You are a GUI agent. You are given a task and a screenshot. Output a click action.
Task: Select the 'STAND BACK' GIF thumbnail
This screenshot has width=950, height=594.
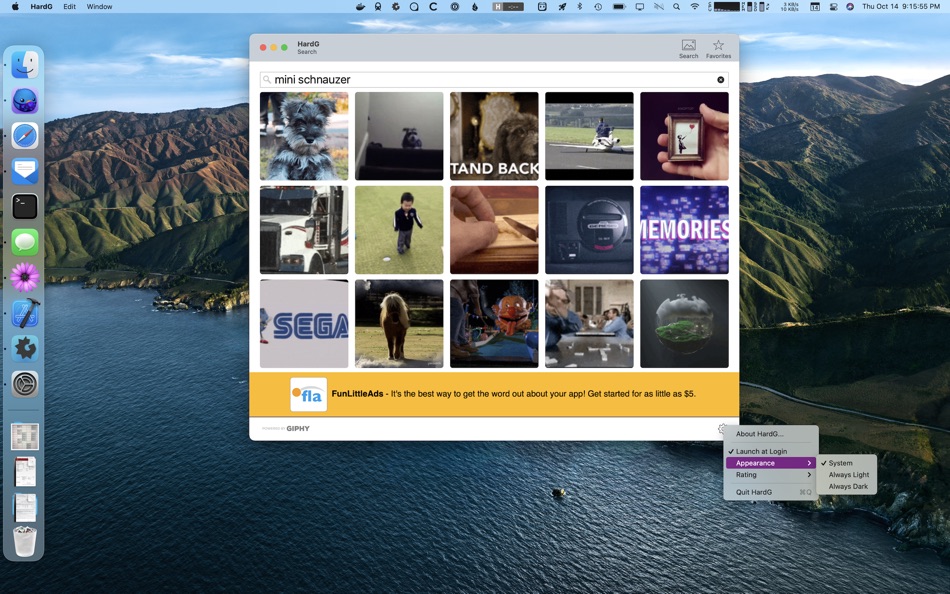(x=494, y=136)
